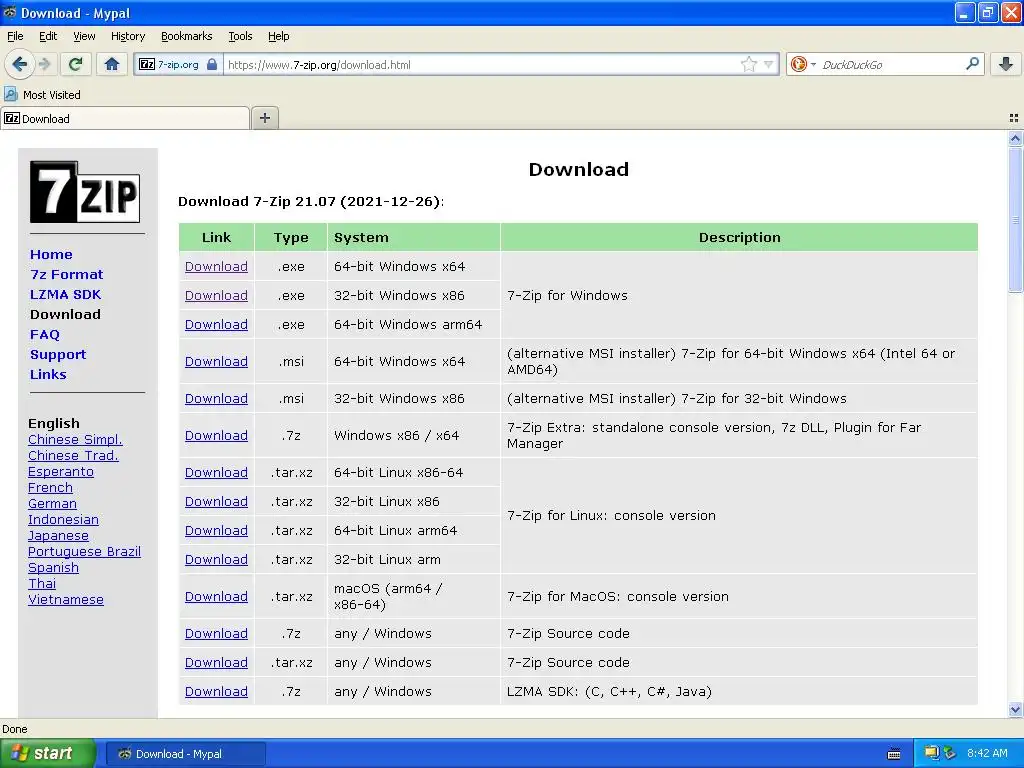This screenshot has width=1024, height=768.
Task: Switch language to Esperanto
Action: point(61,472)
